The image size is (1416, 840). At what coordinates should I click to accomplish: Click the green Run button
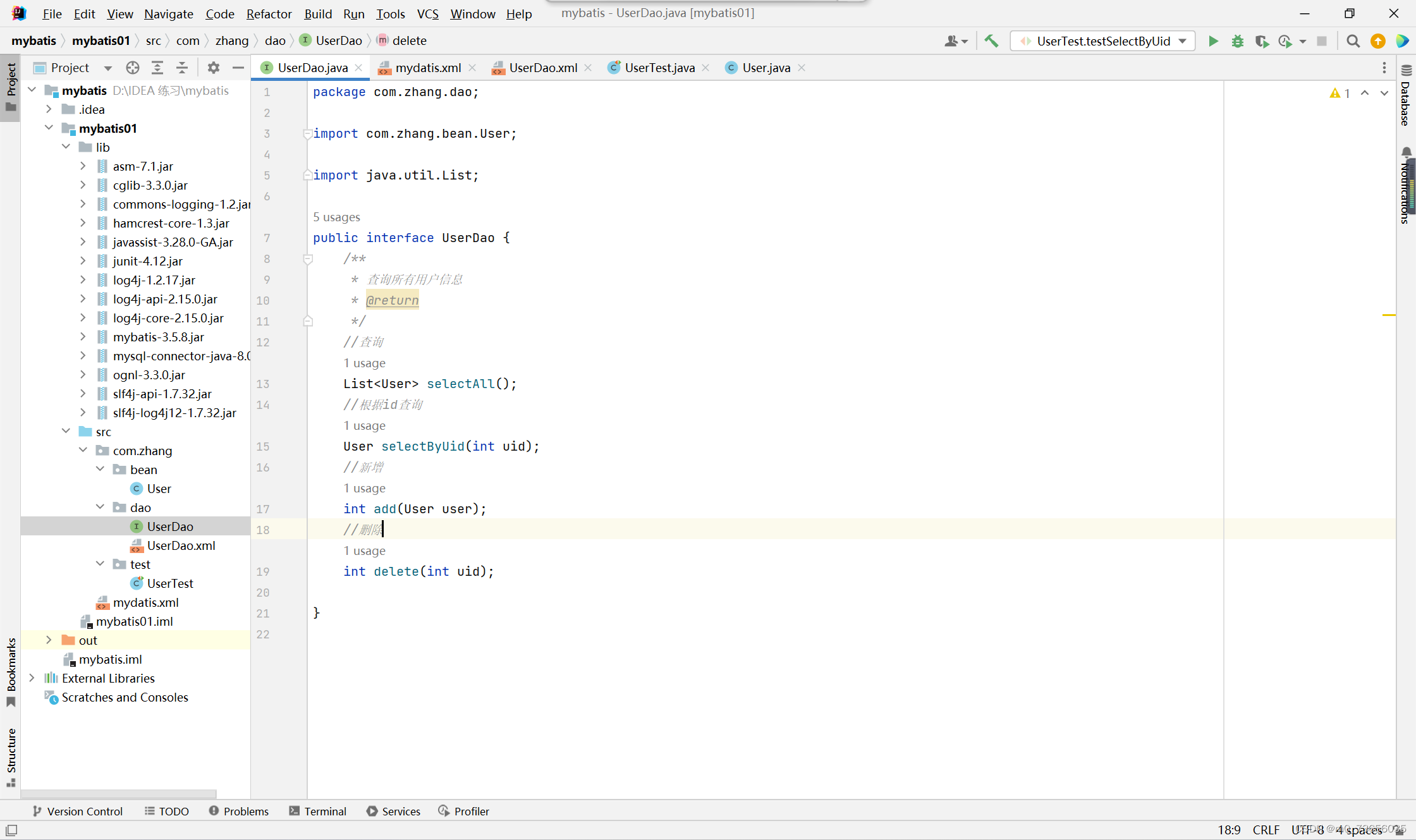1213,41
